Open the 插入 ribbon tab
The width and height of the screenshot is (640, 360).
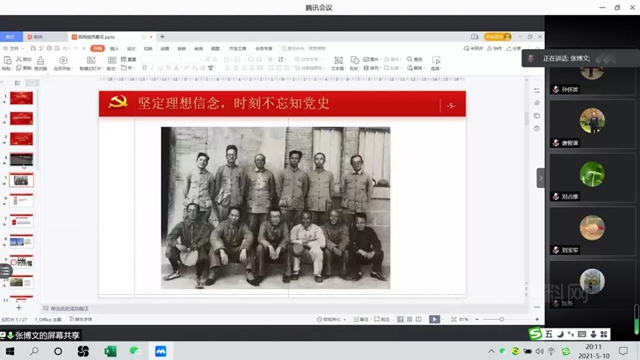click(x=114, y=49)
